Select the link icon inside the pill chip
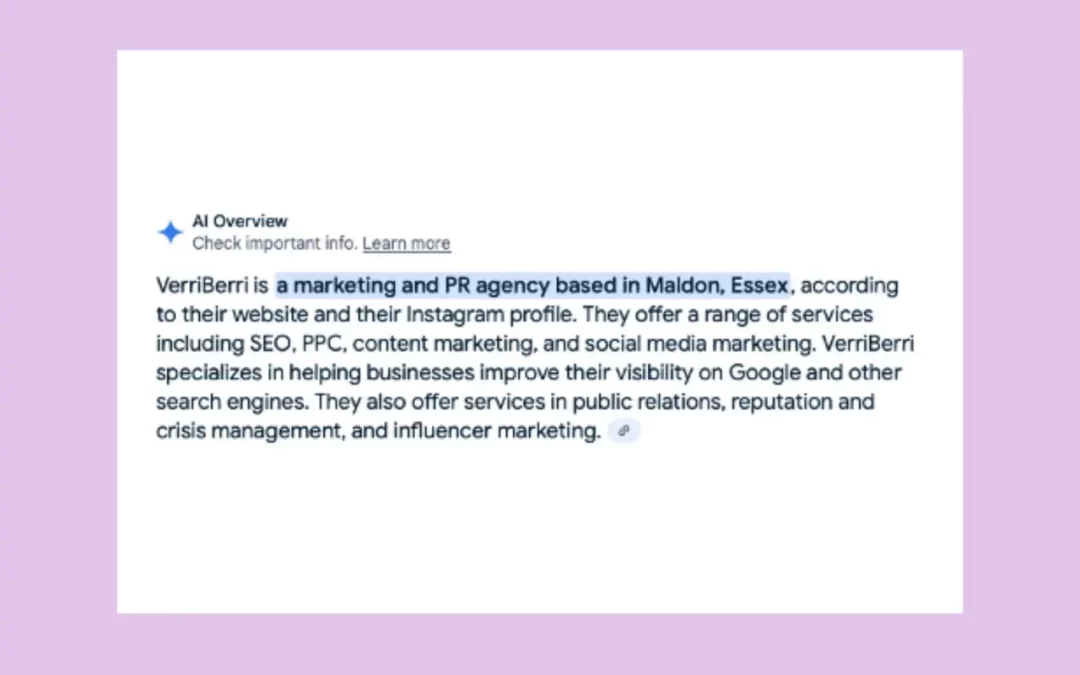The height and width of the screenshot is (675, 1080). click(x=624, y=430)
